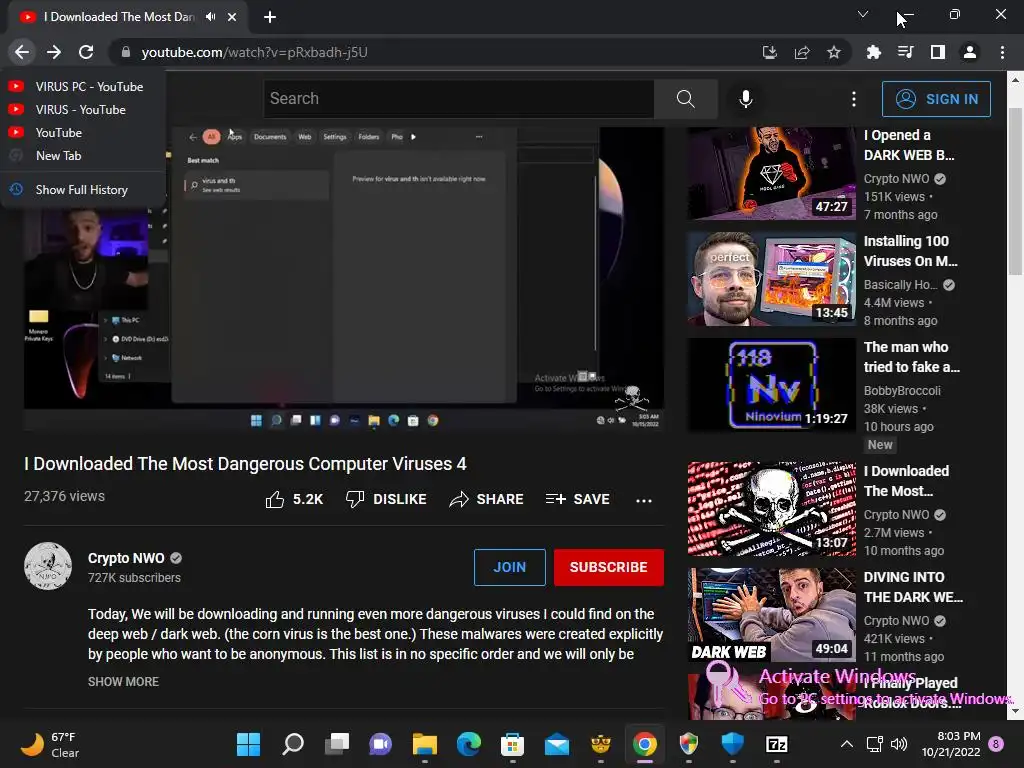This screenshot has height=768, width=1024.
Task: Click the volume speaker tray icon
Action: pos(899,744)
